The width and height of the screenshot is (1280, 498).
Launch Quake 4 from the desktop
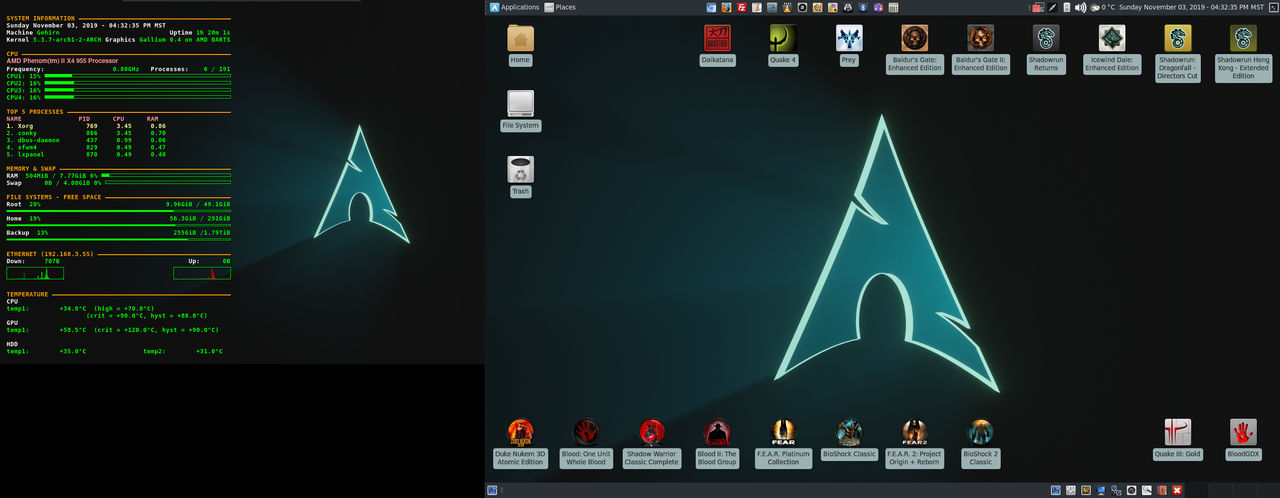783,38
